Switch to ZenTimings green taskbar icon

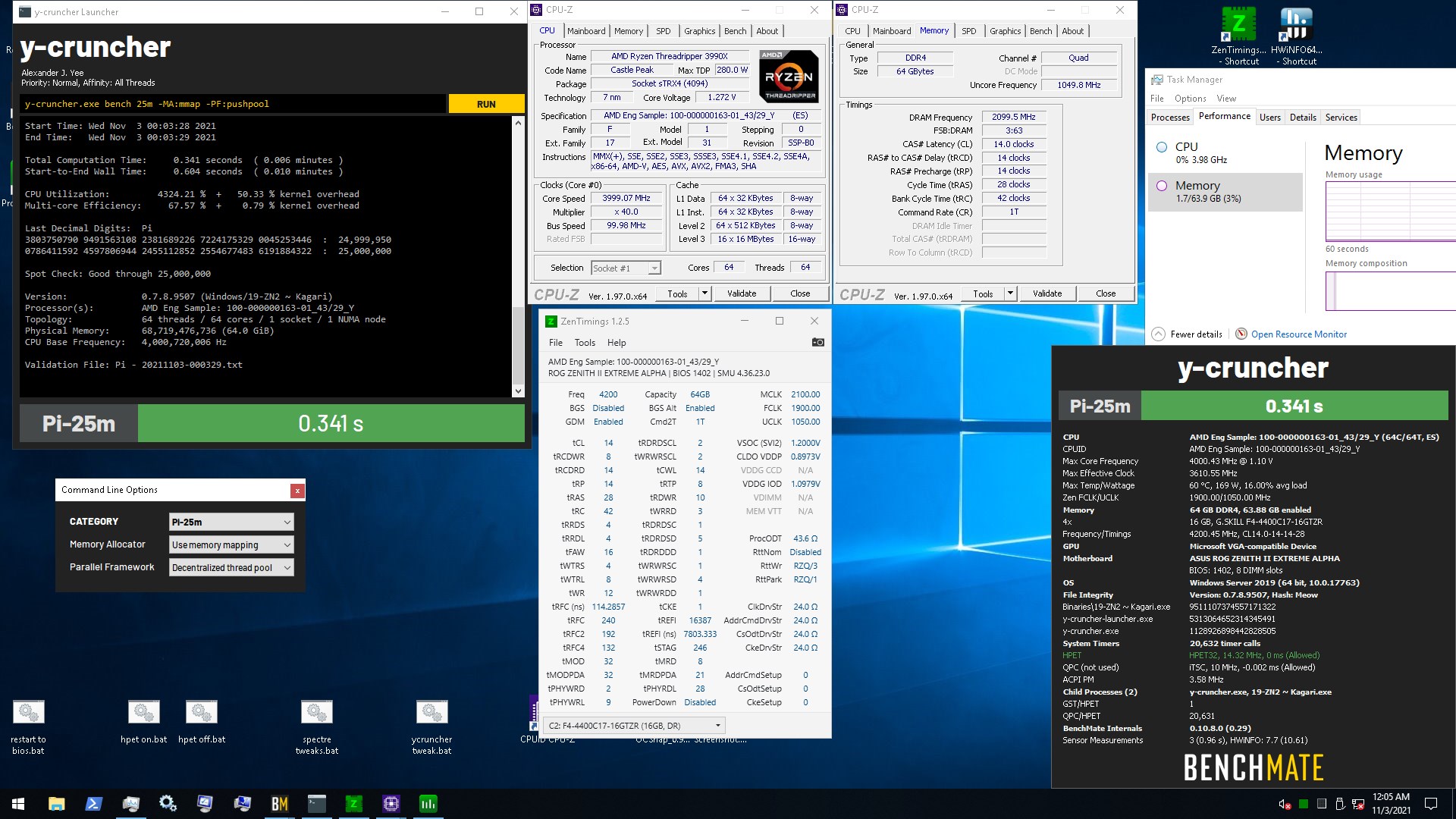pyautogui.click(x=353, y=804)
